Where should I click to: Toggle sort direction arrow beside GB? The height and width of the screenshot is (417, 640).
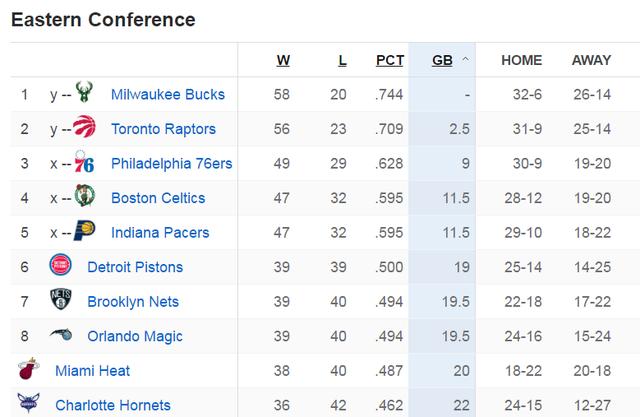point(465,60)
